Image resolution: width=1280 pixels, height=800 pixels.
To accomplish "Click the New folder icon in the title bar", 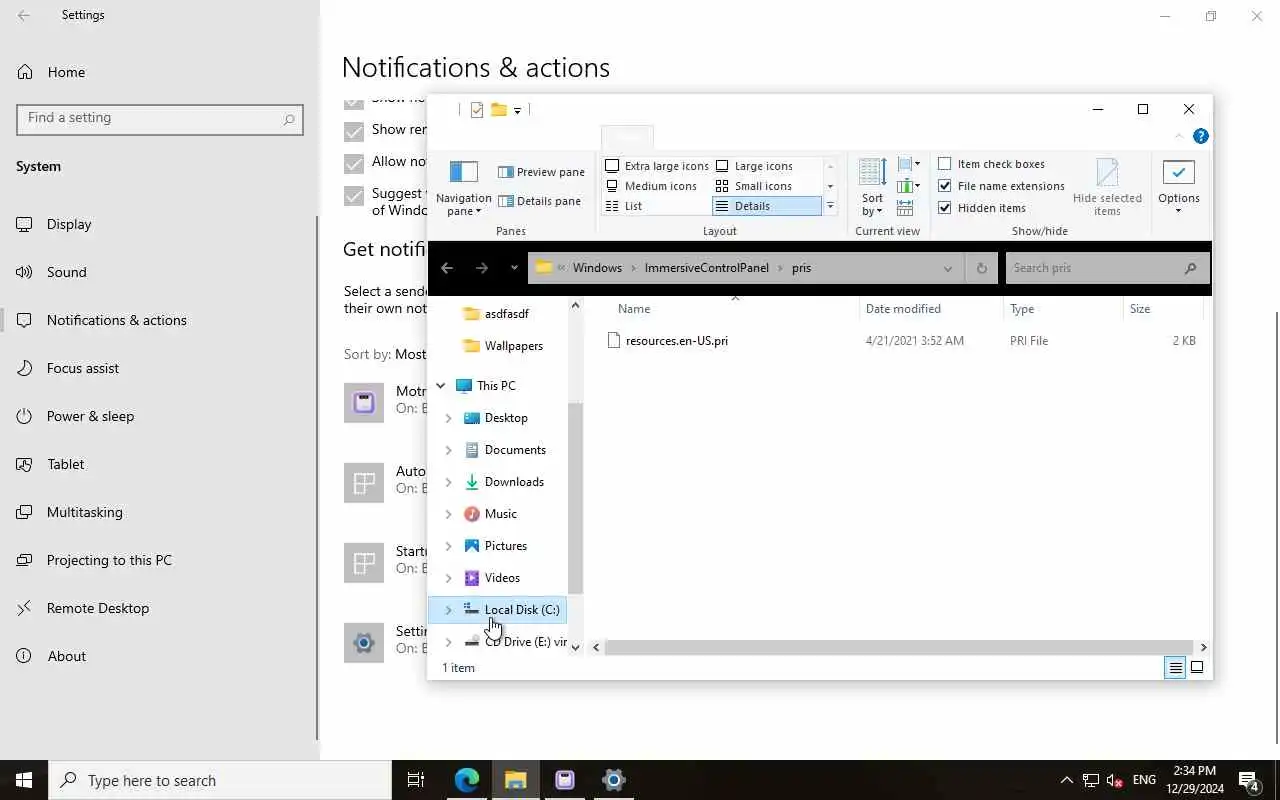I will point(498,110).
